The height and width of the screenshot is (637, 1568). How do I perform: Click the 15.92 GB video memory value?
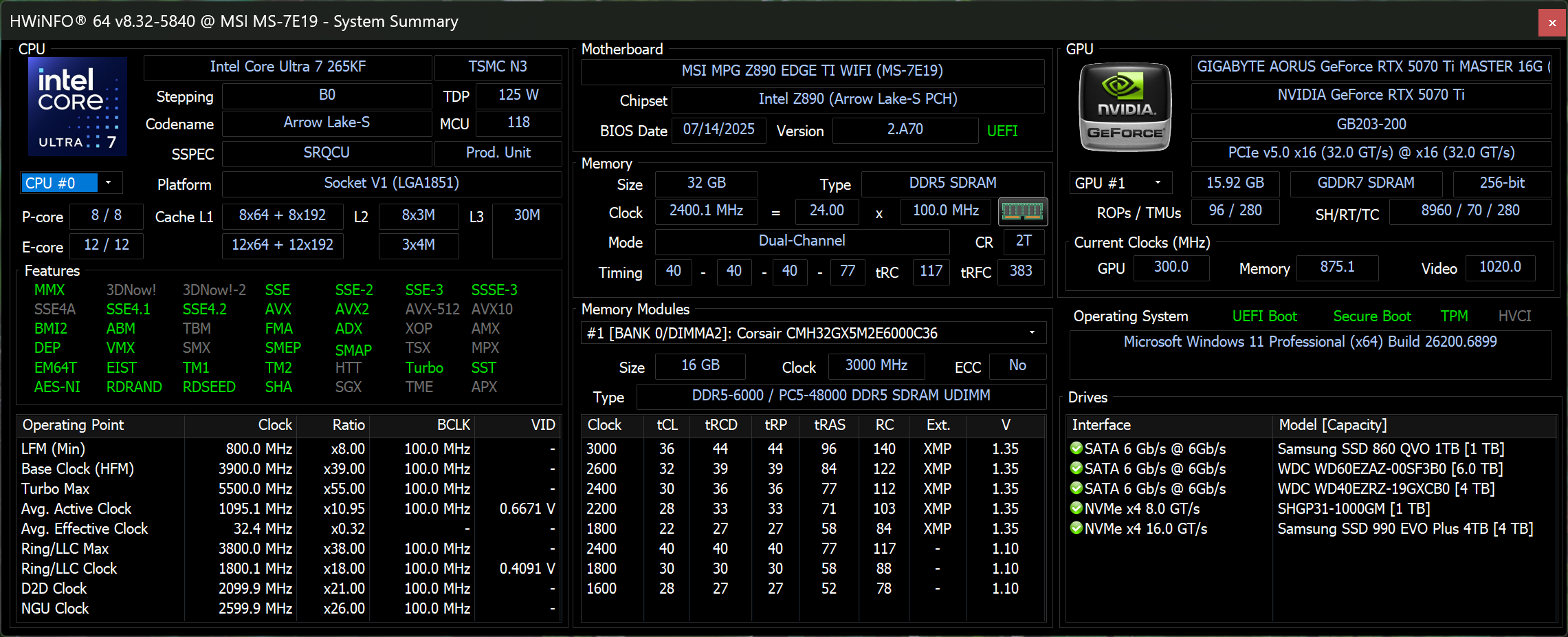coord(1235,183)
